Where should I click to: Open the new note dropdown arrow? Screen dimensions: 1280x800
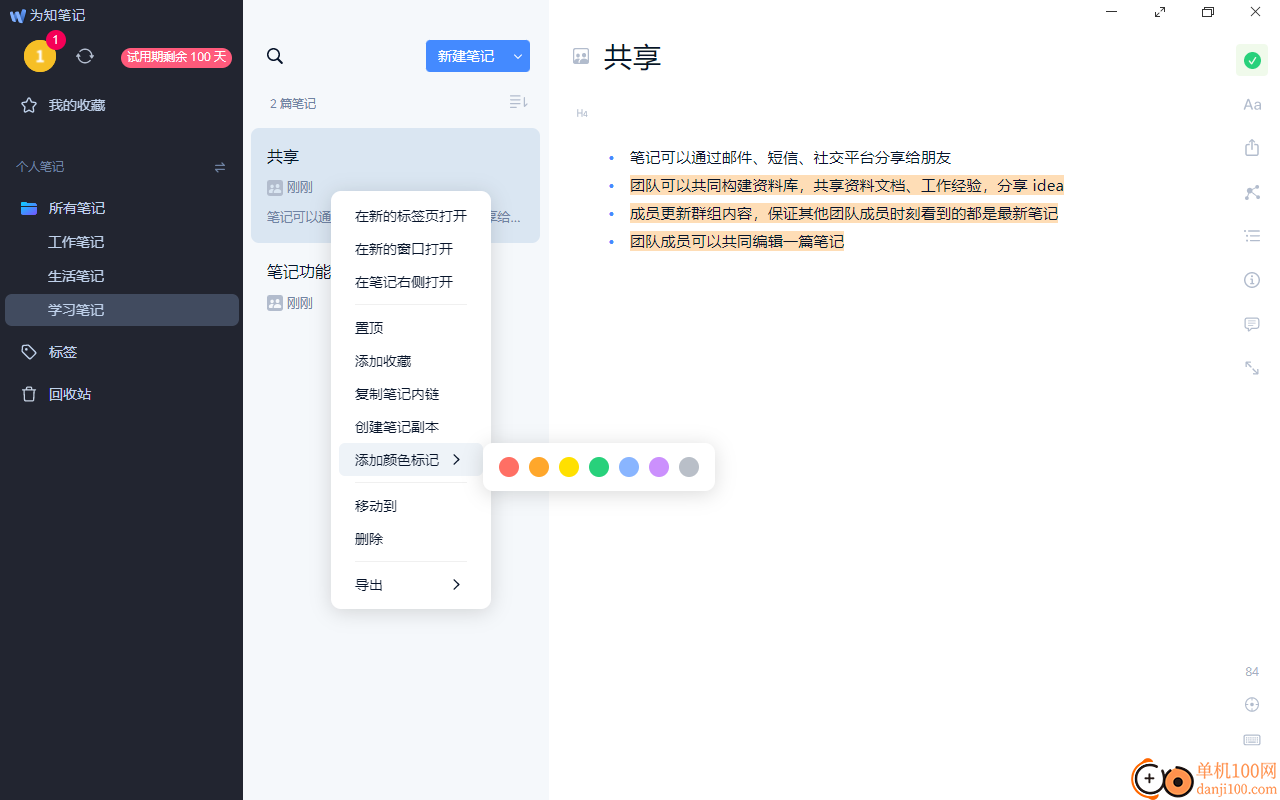(518, 56)
